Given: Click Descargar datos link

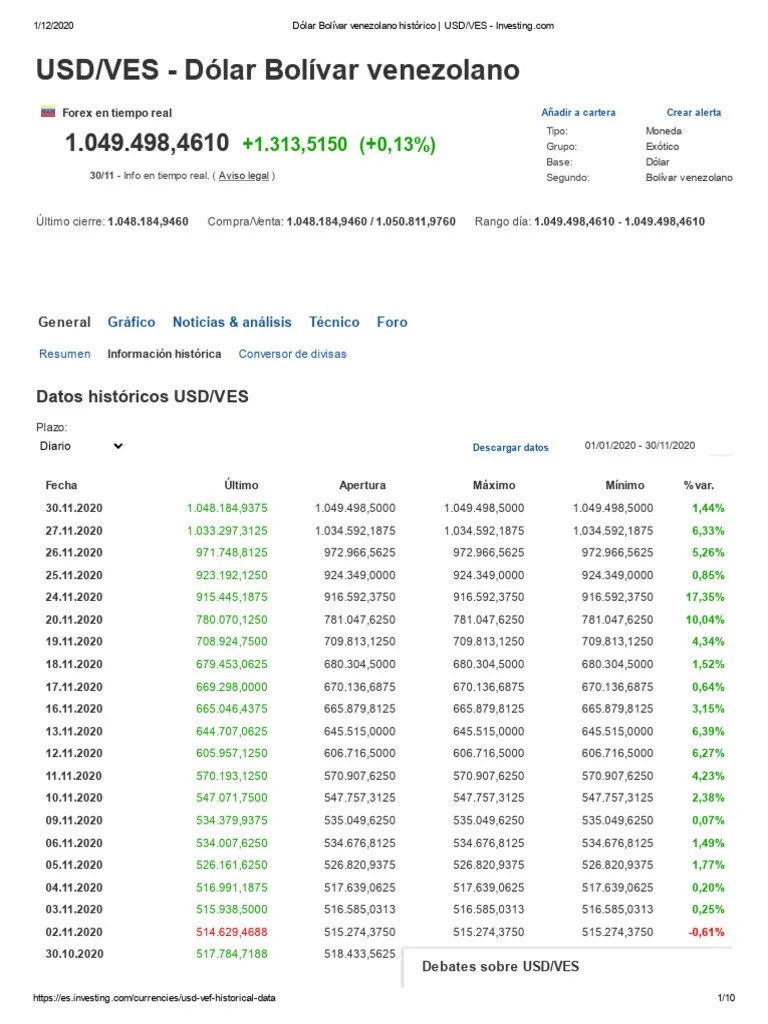Looking at the screenshot, I should [x=510, y=447].
